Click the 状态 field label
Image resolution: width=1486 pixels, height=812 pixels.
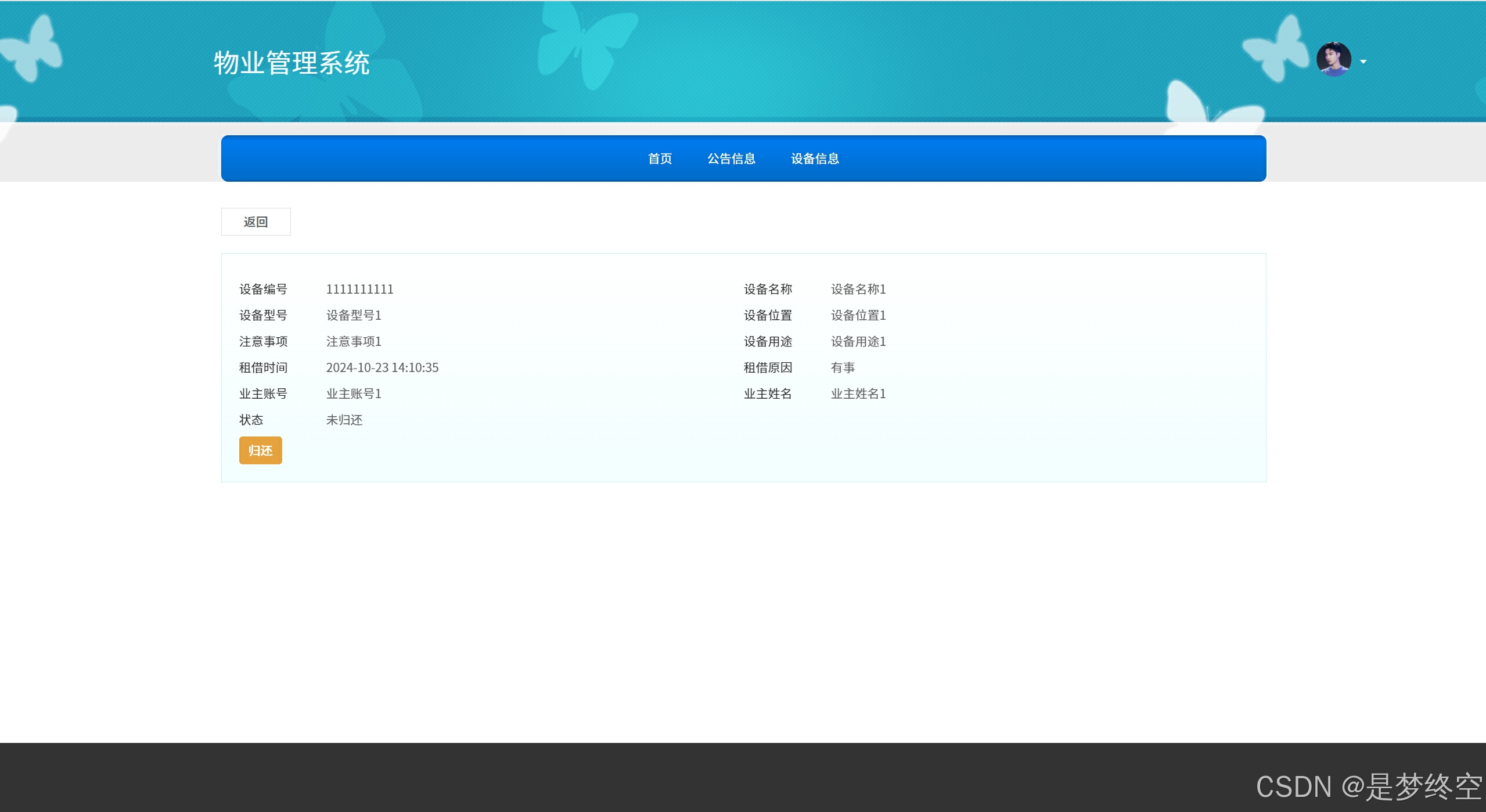[x=251, y=420]
